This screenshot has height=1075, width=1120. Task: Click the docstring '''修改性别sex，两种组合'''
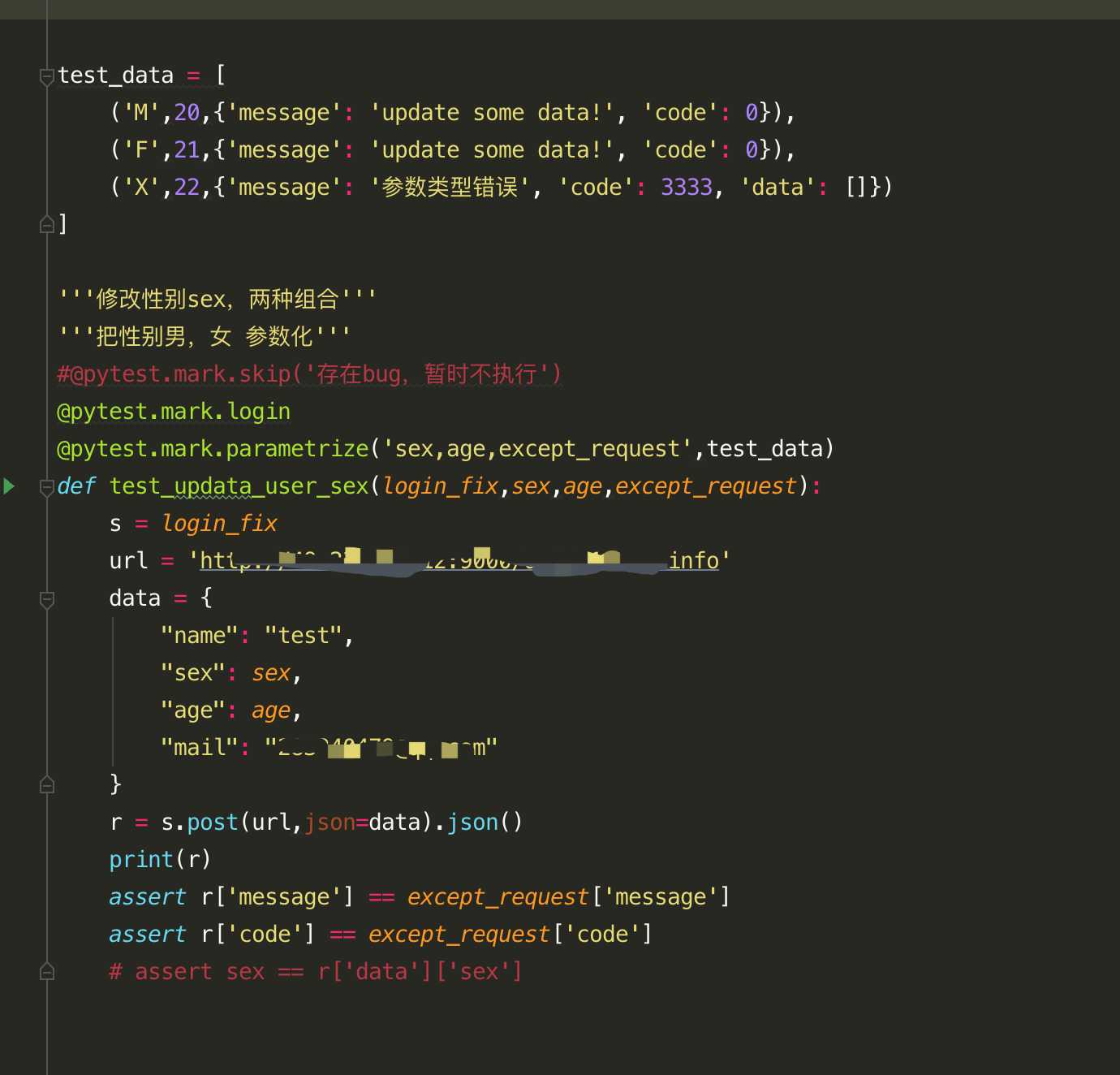218,299
